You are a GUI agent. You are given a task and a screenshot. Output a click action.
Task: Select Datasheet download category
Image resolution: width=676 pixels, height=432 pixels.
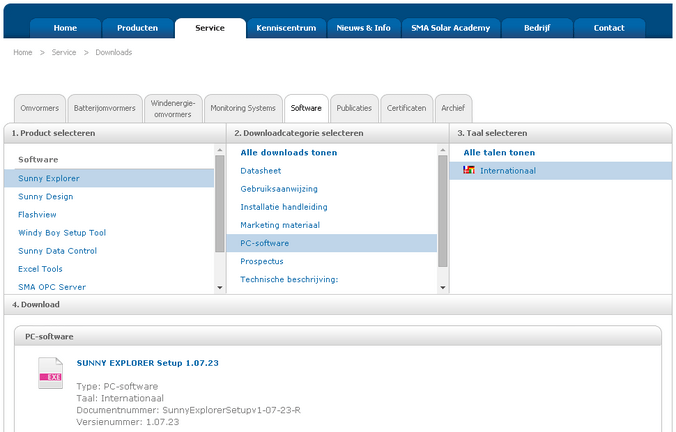coord(260,171)
